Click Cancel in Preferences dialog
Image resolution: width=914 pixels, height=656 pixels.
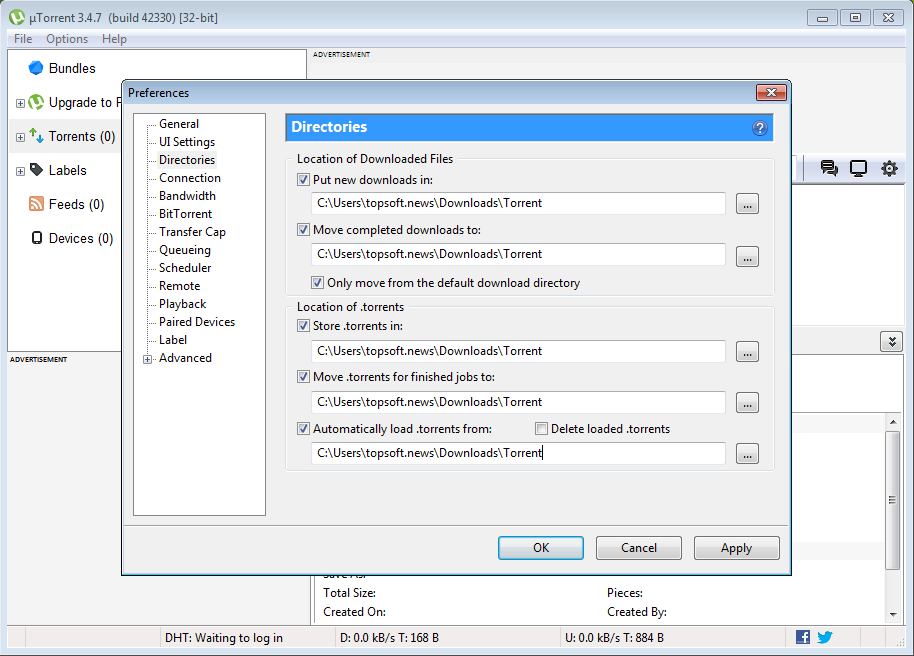point(639,548)
